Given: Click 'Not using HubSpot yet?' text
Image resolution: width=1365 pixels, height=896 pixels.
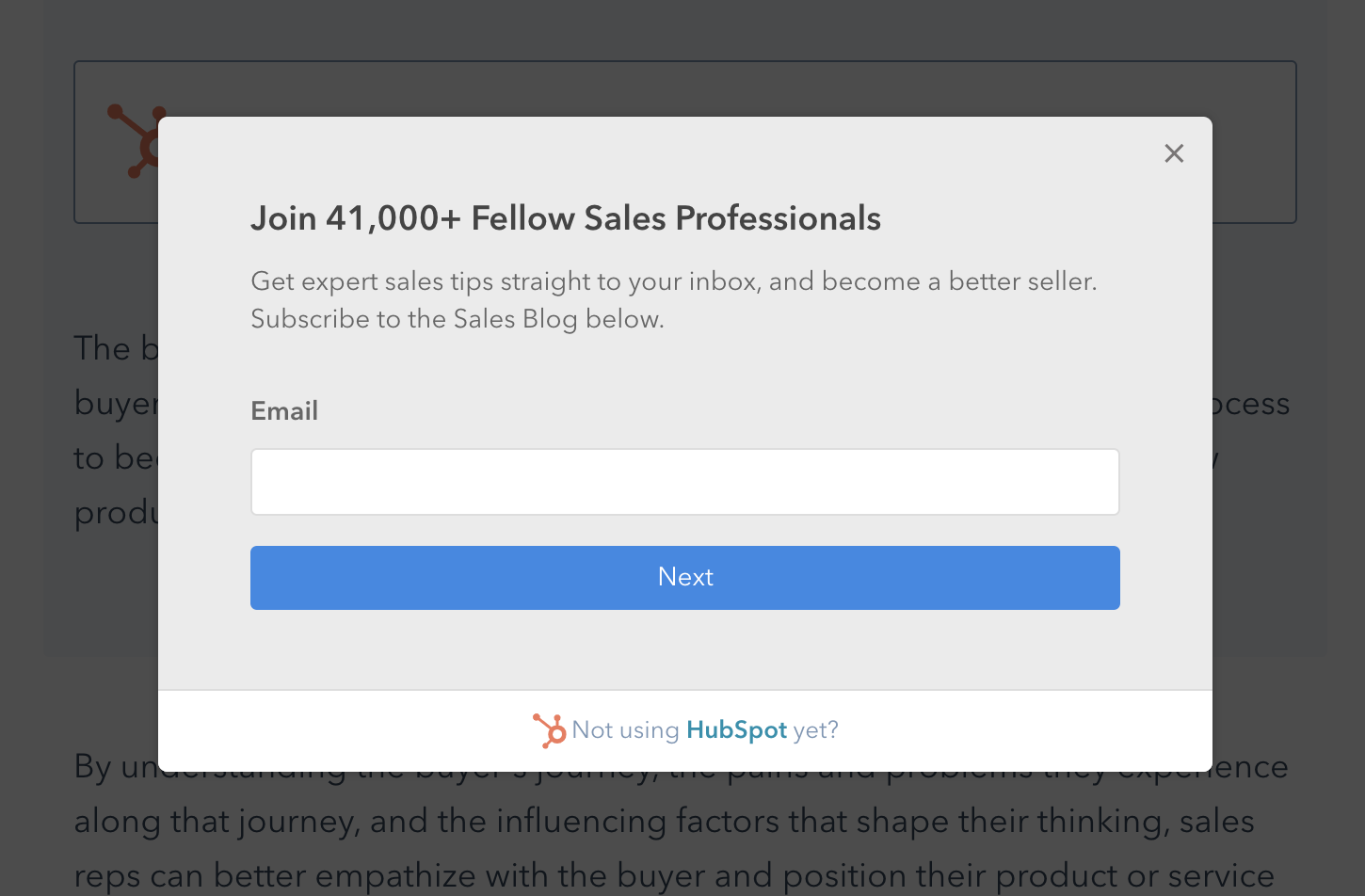Looking at the screenshot, I should pyautogui.click(x=706, y=729).
